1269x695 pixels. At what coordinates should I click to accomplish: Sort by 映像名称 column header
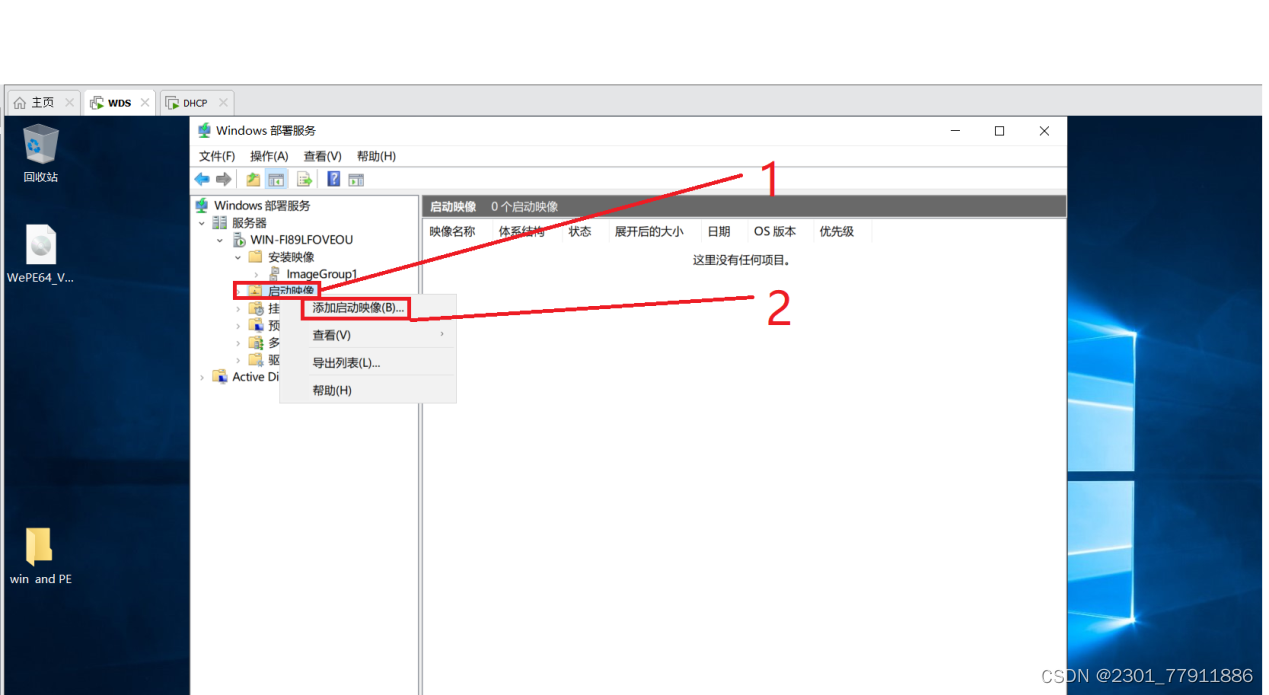pos(457,231)
